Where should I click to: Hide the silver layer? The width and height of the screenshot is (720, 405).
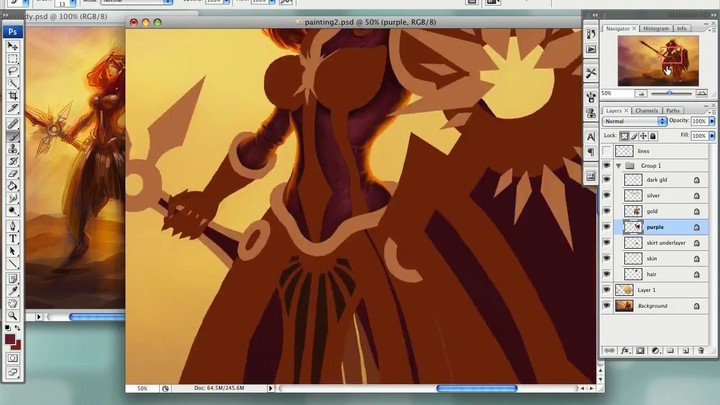(x=607, y=195)
